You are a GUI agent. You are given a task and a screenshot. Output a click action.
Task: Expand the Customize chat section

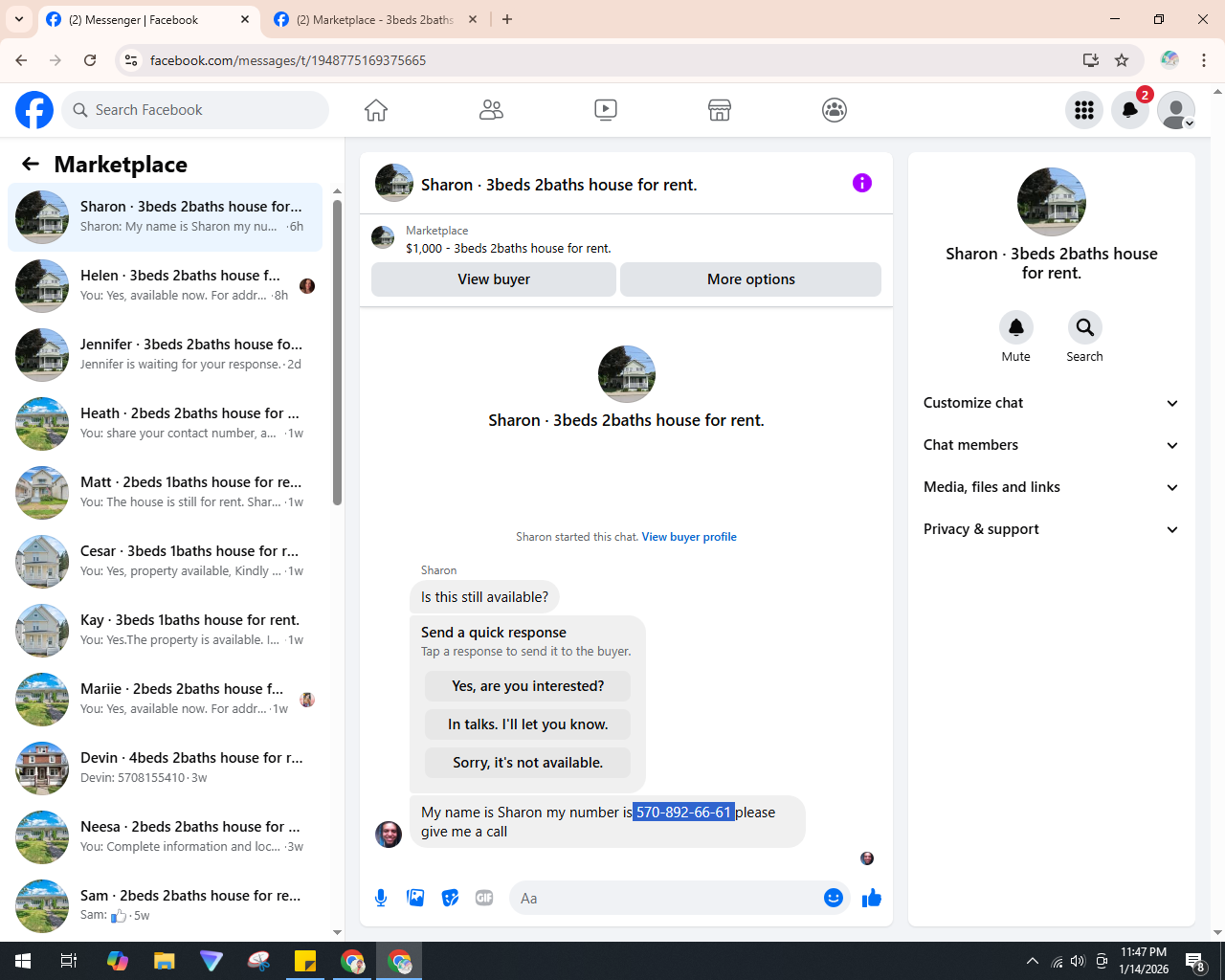click(x=1051, y=403)
